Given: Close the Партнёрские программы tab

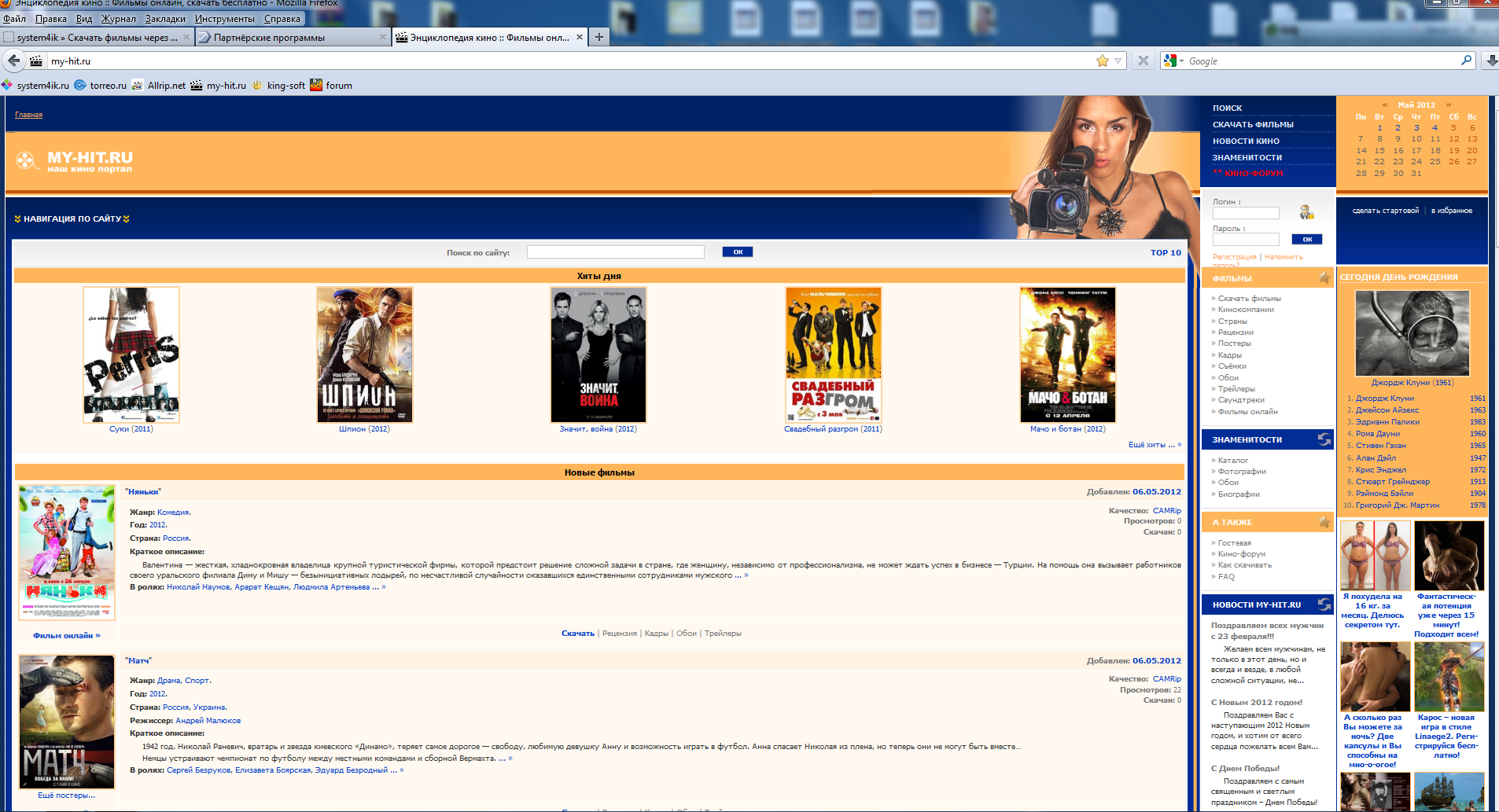Looking at the screenshot, I should pyautogui.click(x=383, y=37).
